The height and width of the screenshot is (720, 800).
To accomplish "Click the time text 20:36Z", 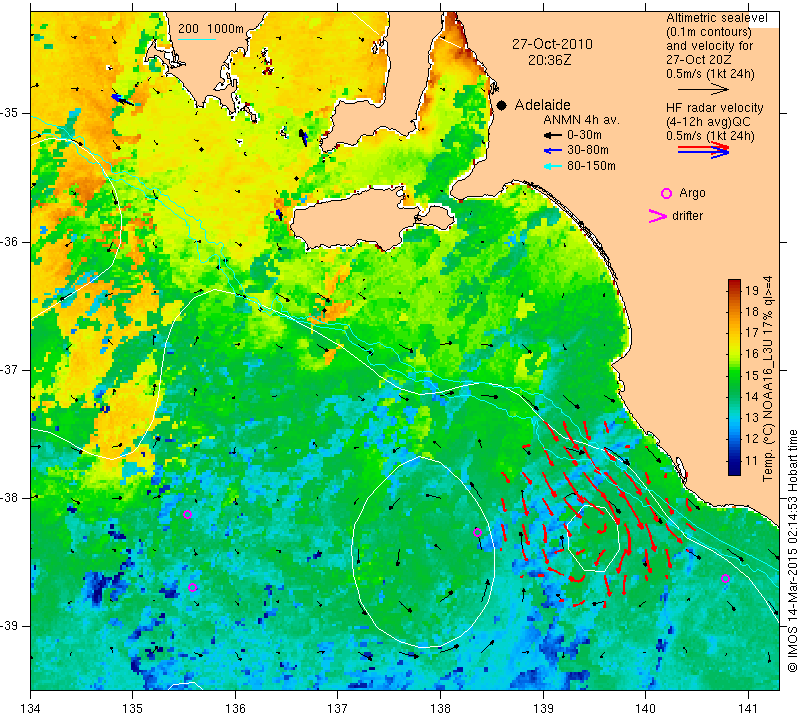I will click(549, 60).
